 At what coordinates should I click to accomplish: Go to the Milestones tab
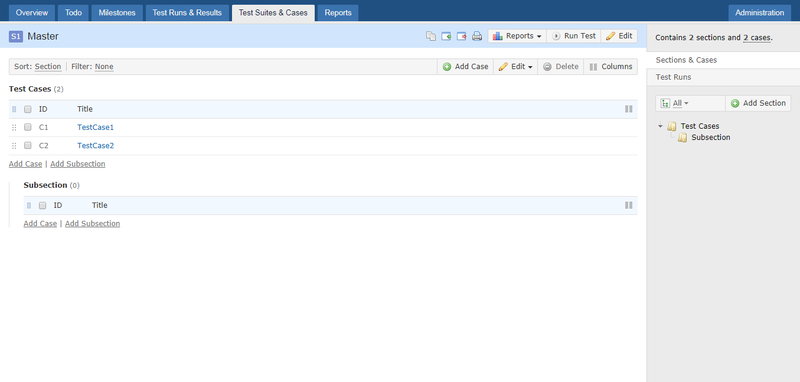117,13
